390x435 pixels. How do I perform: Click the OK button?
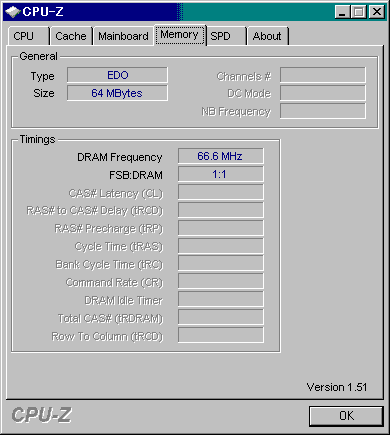click(346, 416)
